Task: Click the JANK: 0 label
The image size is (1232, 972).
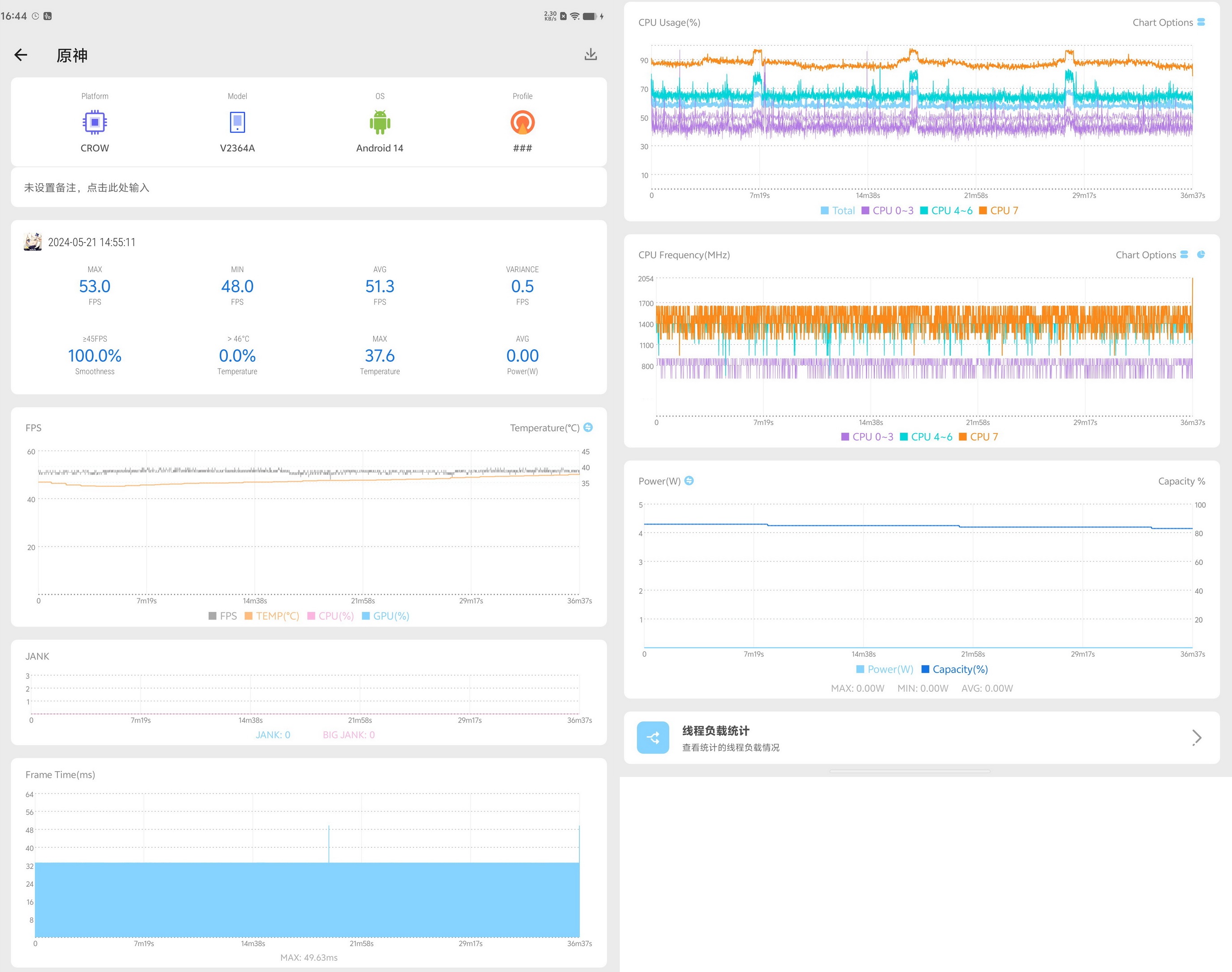Action: tap(273, 735)
